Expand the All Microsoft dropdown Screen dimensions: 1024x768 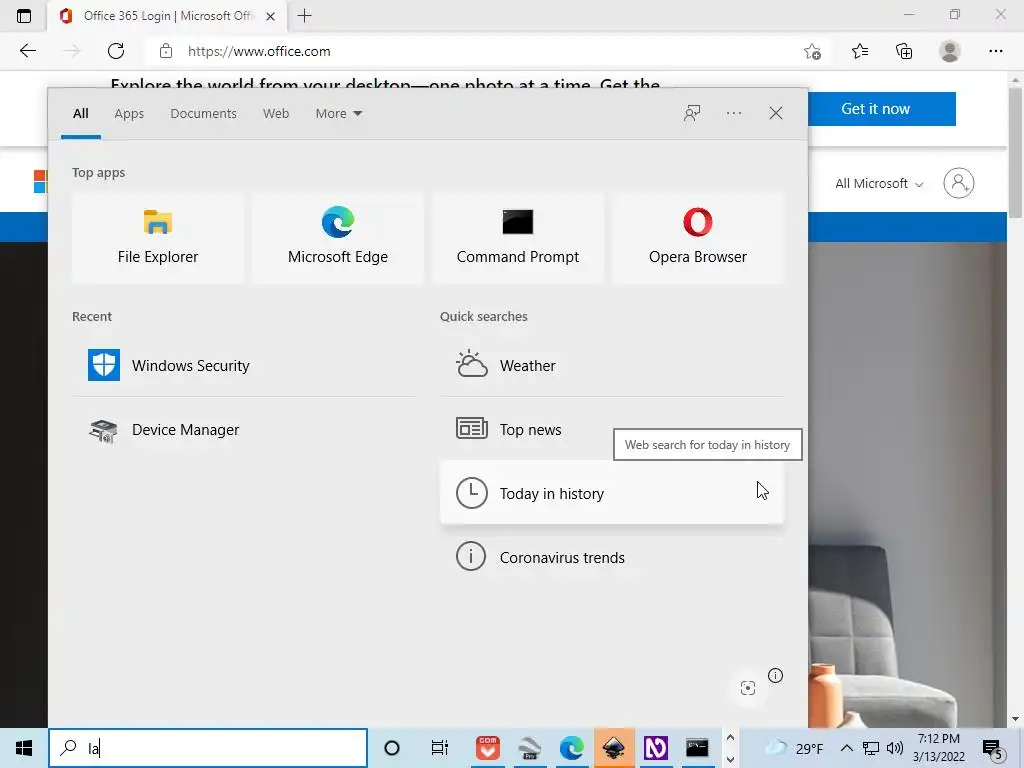(879, 184)
